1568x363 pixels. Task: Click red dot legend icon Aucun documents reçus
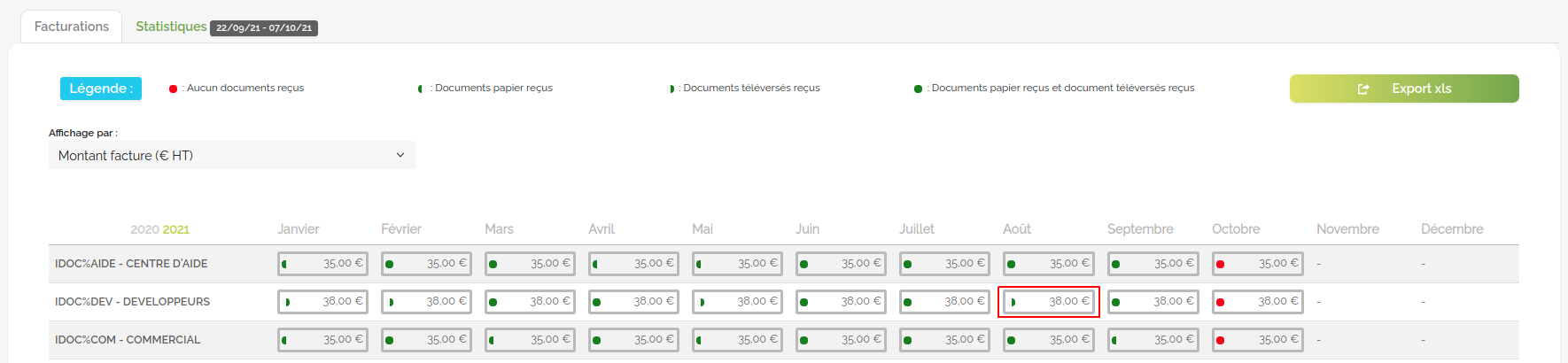click(x=173, y=89)
